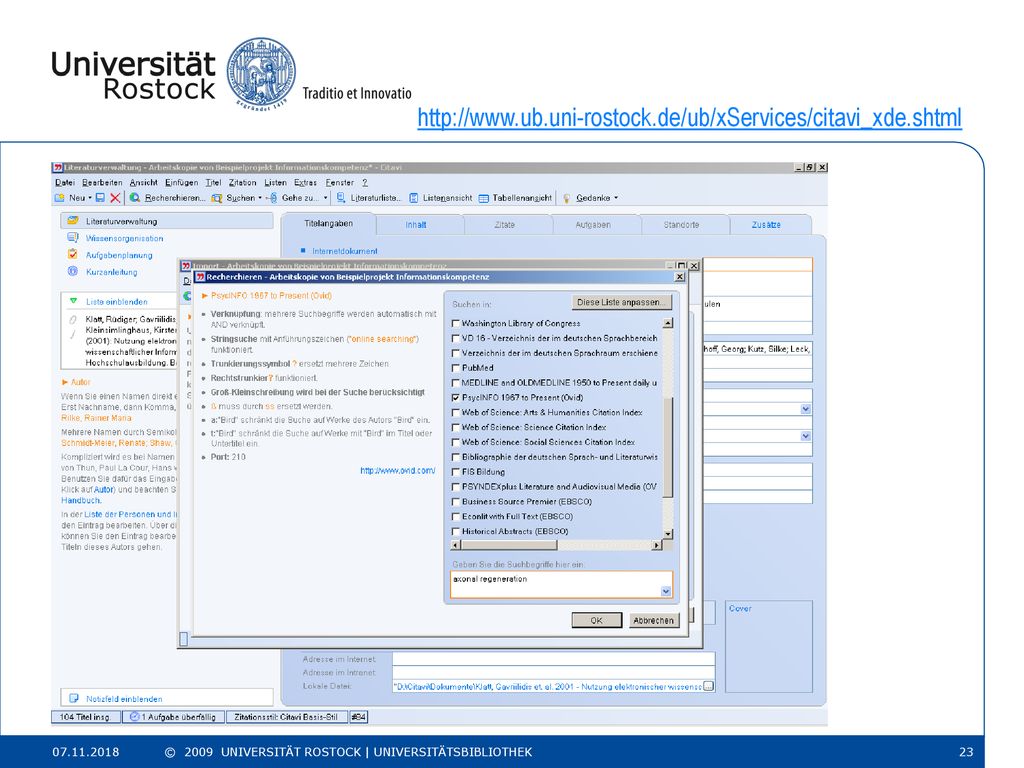Open Gedanke dropdown arrow

(x=615, y=198)
